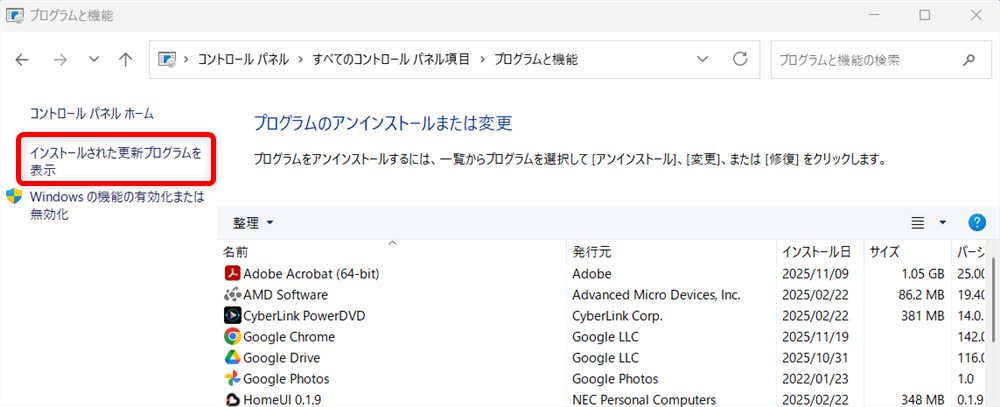Maximize the プログラムと機能 window
1000x407 pixels.
coord(924,15)
